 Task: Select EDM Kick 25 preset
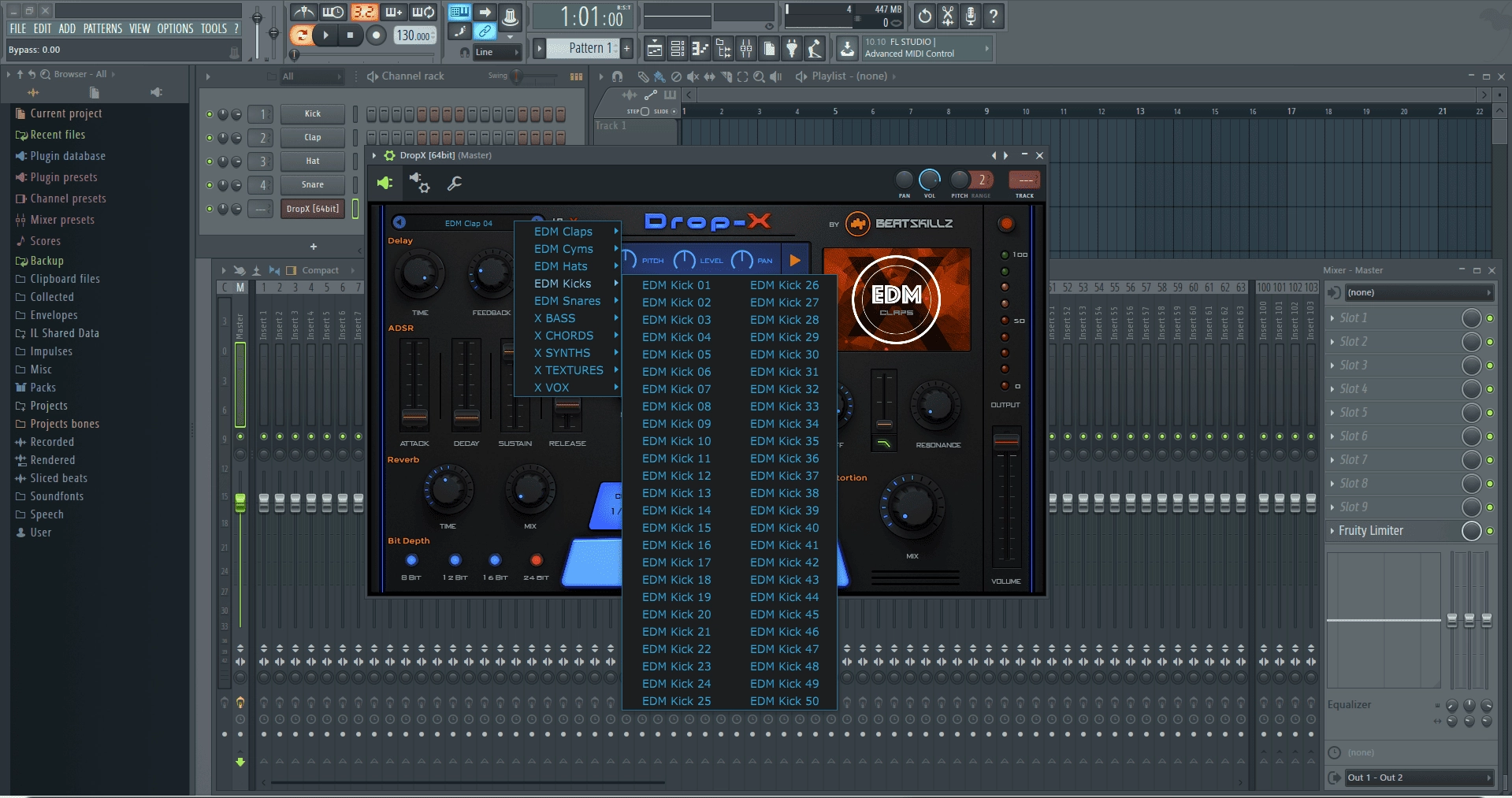pyautogui.click(x=676, y=701)
